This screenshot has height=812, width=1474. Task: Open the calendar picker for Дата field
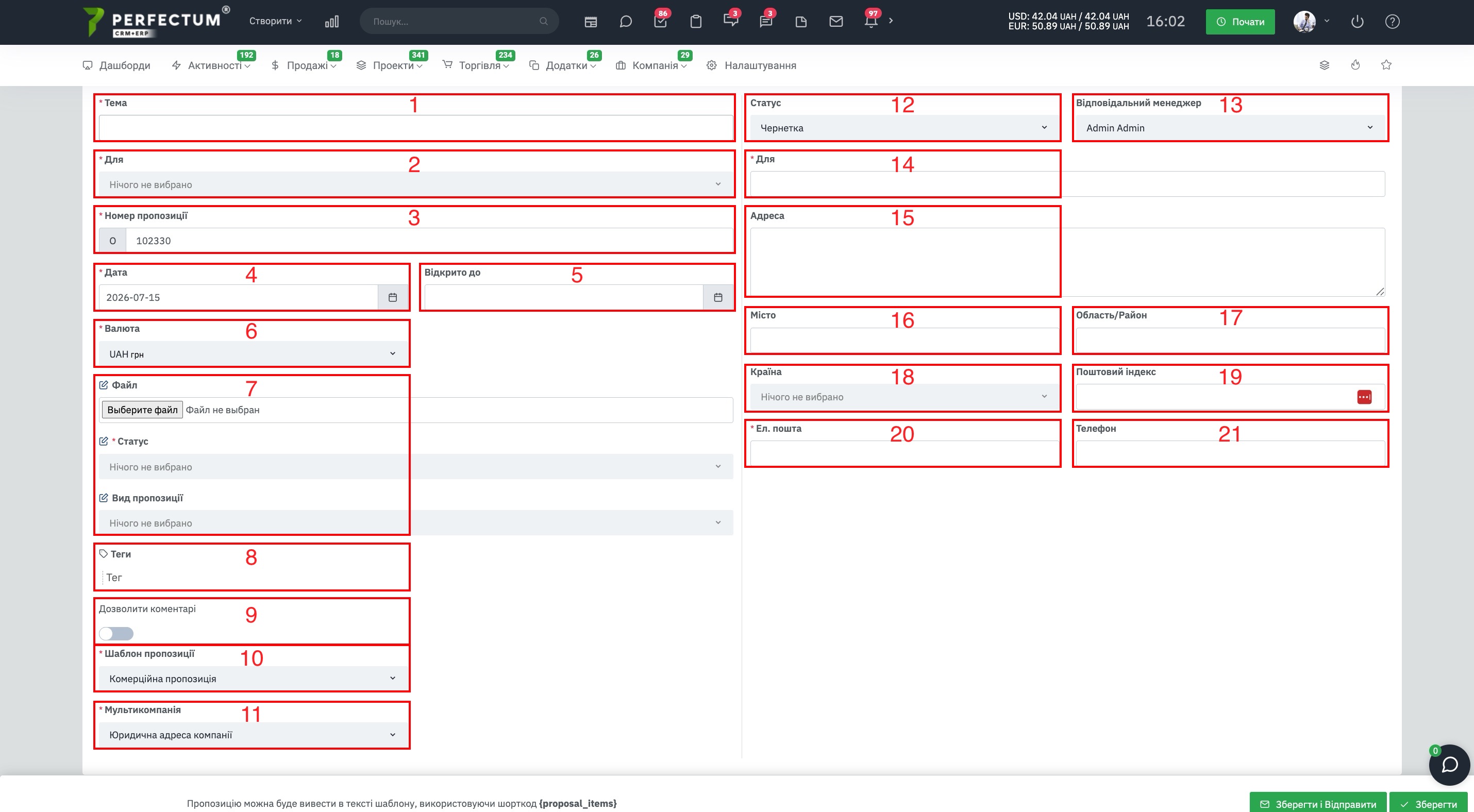pos(393,297)
